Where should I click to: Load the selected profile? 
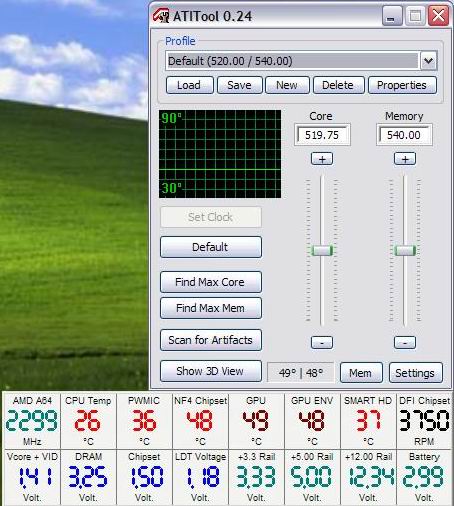tap(189, 85)
